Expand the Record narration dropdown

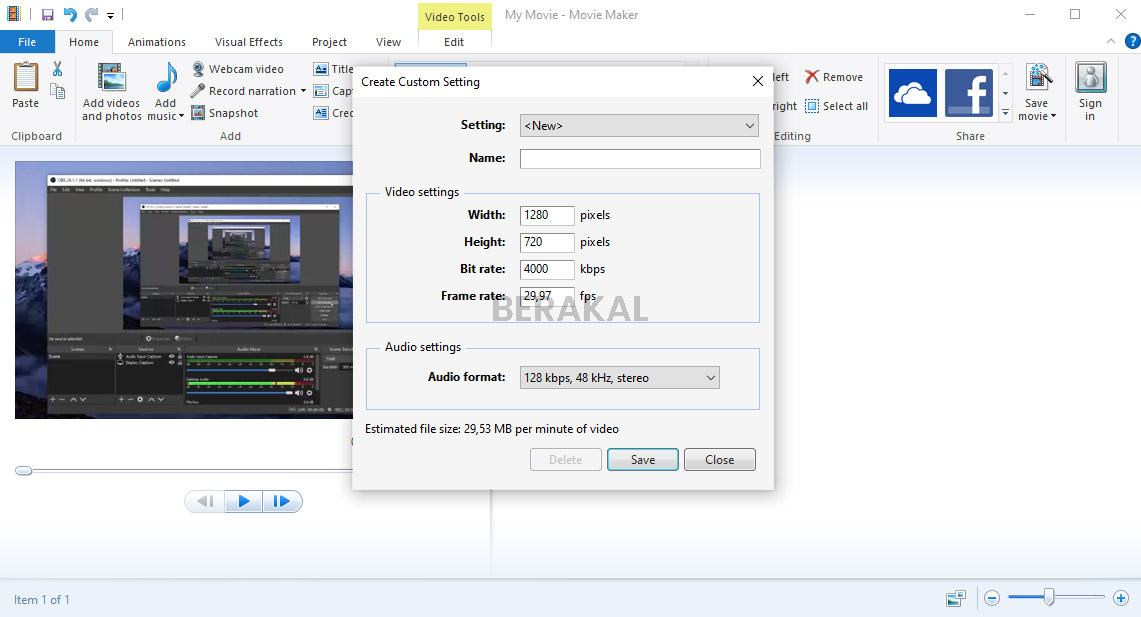point(301,90)
